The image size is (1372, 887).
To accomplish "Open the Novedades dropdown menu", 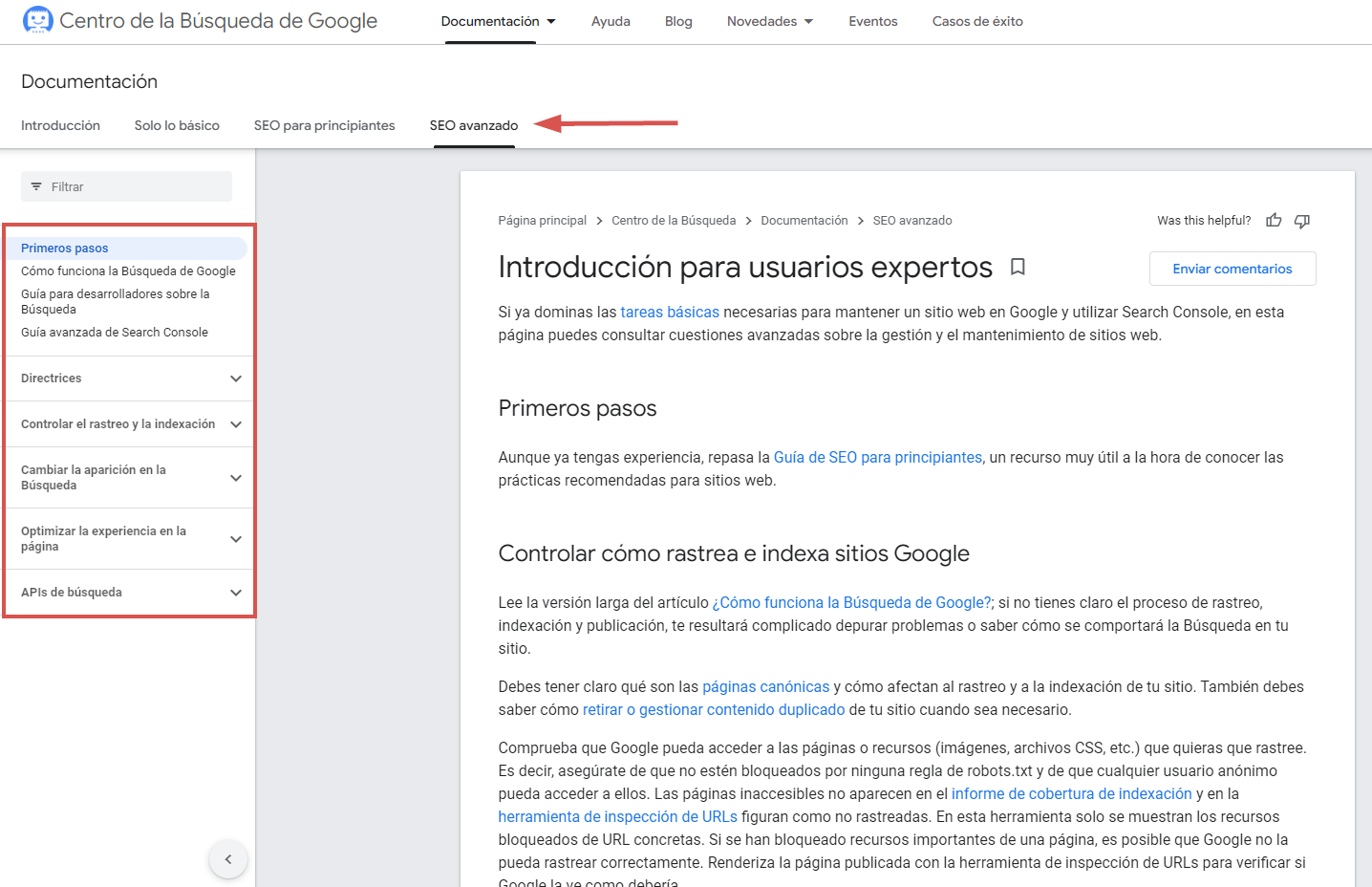I will [x=770, y=21].
